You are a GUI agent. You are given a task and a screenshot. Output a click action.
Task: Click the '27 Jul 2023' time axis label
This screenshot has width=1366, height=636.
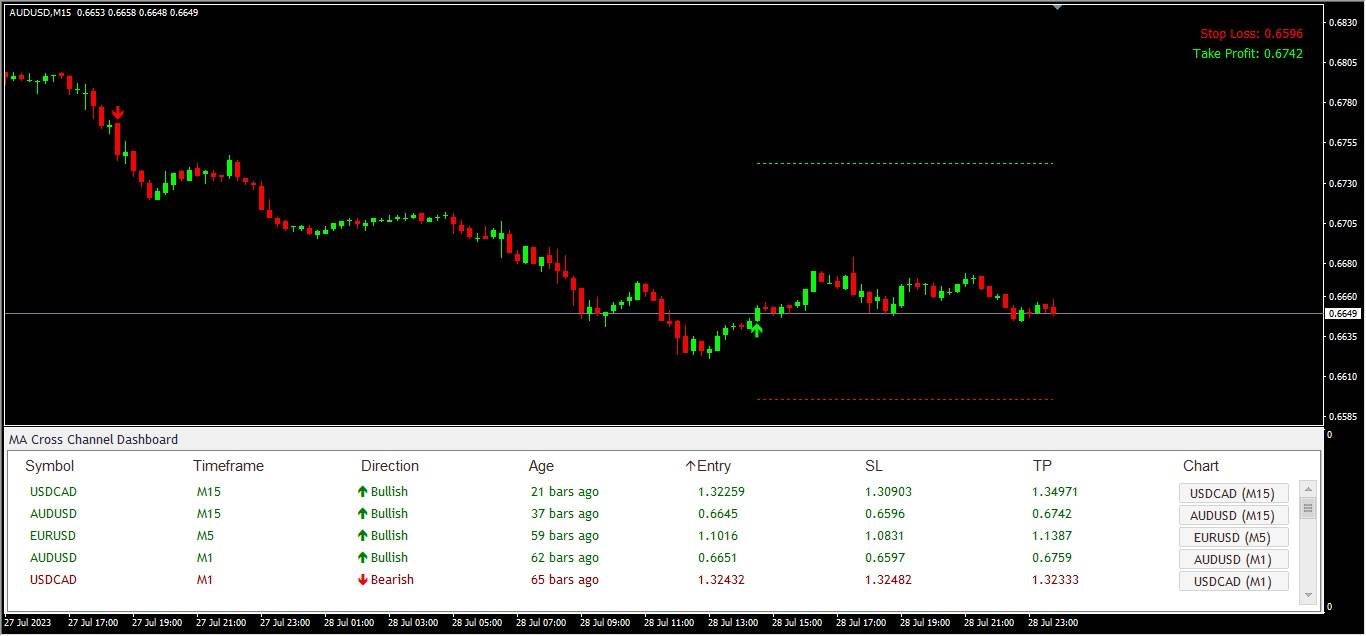[27, 622]
